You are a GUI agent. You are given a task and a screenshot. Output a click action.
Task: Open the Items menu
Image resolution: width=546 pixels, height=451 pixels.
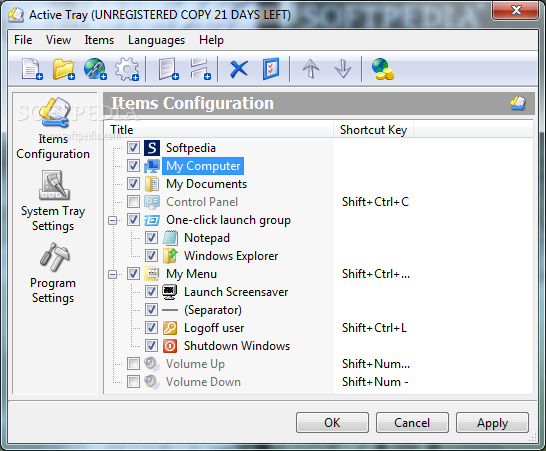(x=99, y=40)
